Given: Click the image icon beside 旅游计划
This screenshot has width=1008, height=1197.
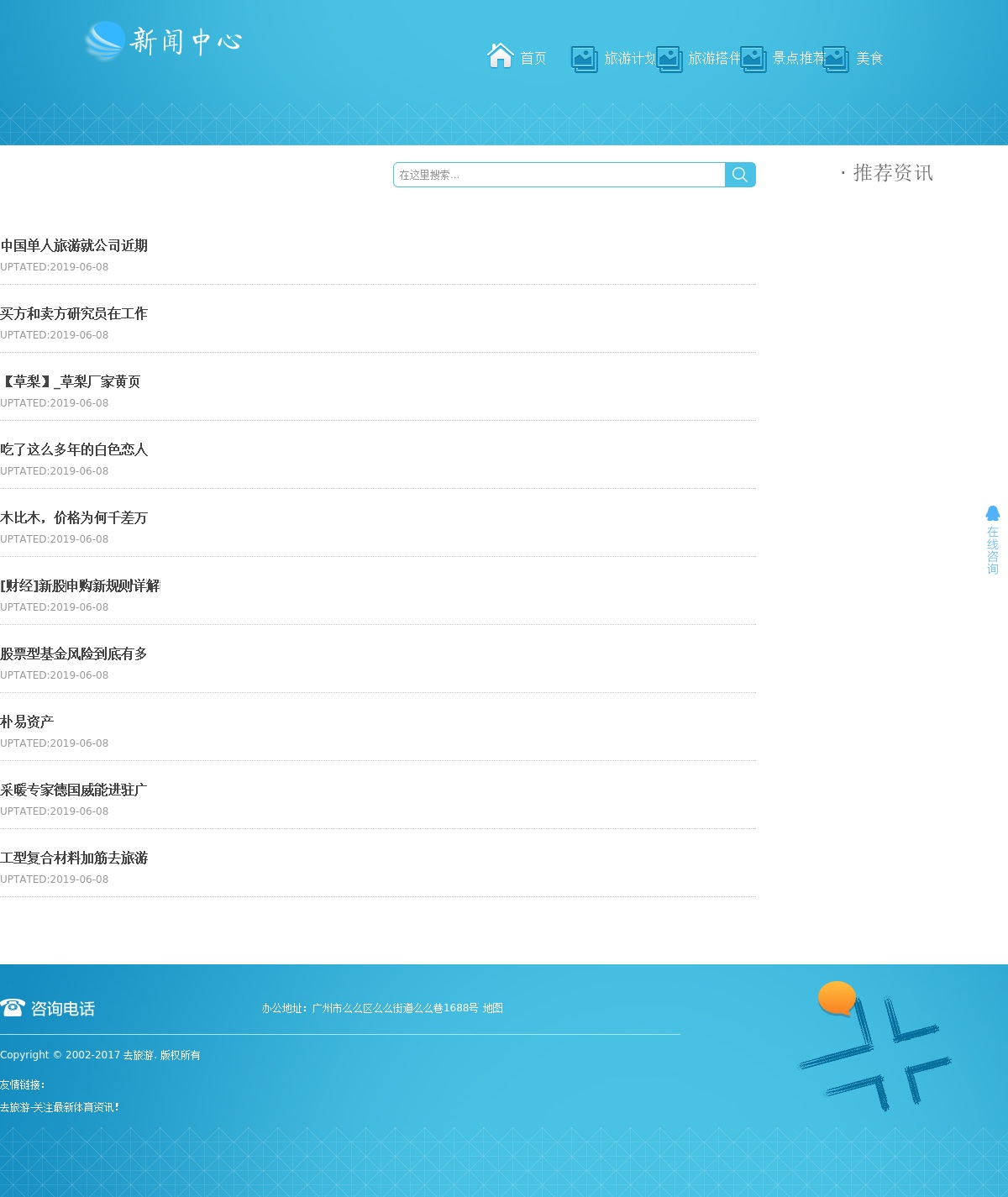Looking at the screenshot, I should click(584, 59).
